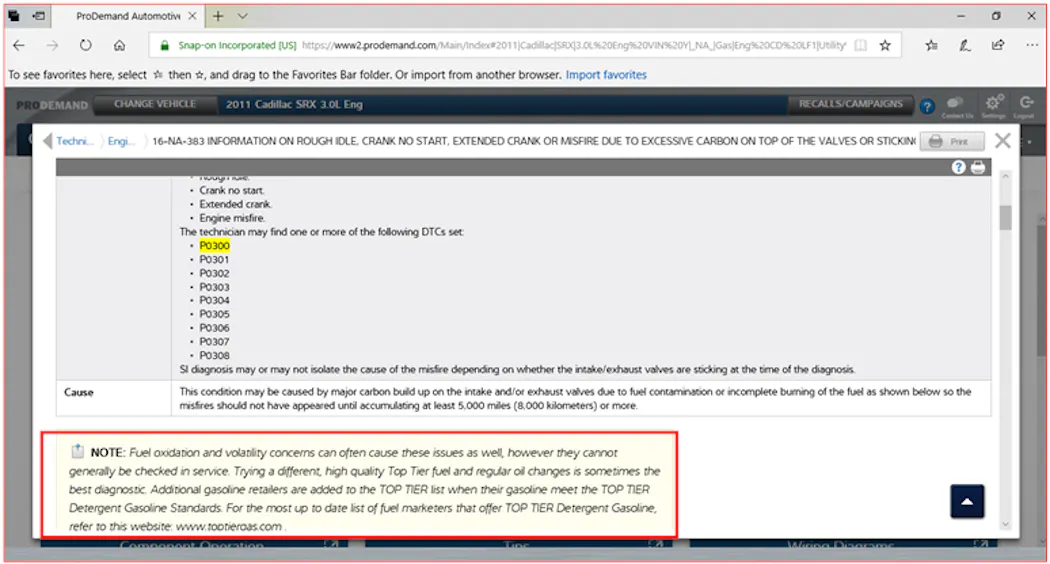Image resolution: width=1050 pixels, height=564 pixels.
Task: Open the Contact Us chat icon
Action: (956, 105)
